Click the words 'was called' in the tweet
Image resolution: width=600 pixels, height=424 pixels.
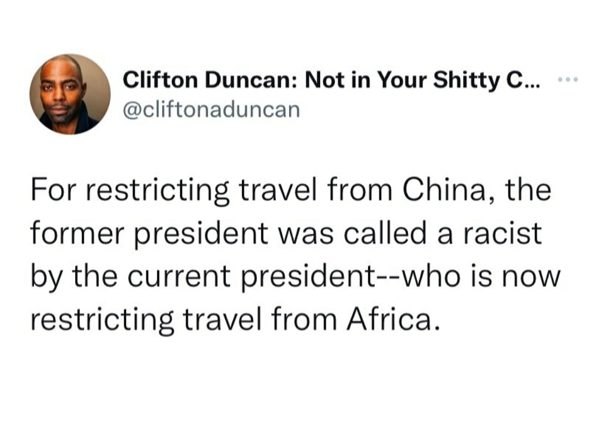tap(351, 233)
